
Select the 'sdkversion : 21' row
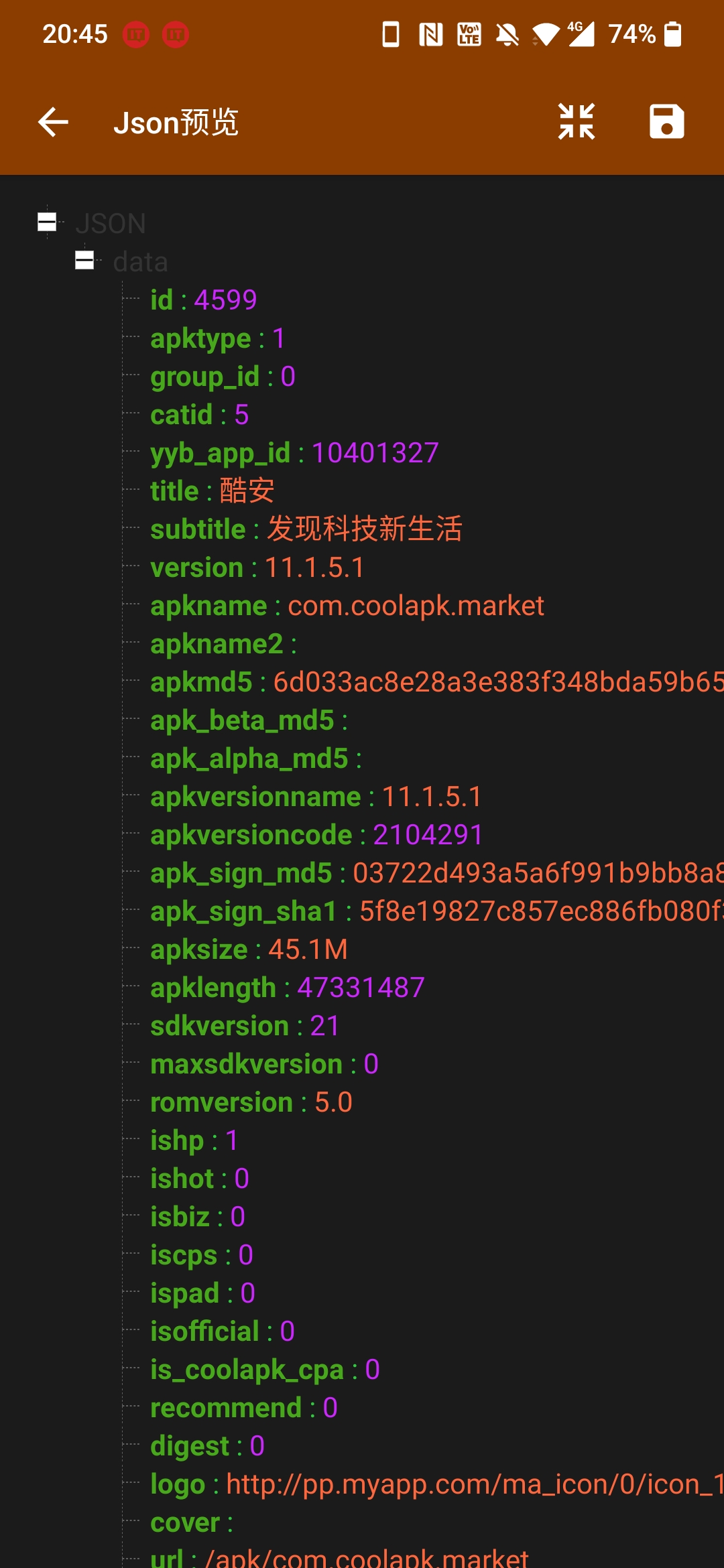245,1026
